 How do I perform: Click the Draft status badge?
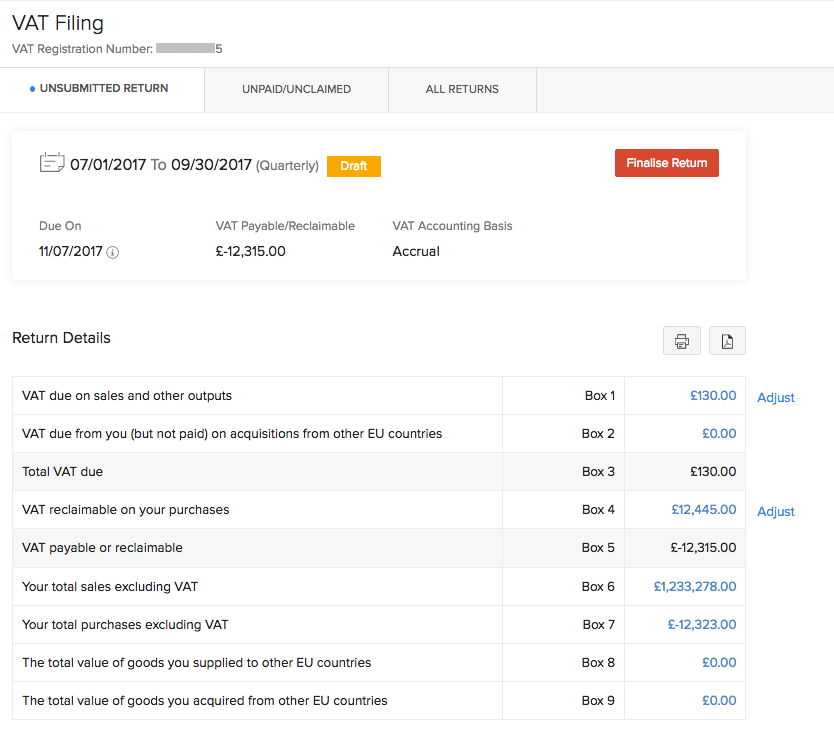(x=353, y=166)
